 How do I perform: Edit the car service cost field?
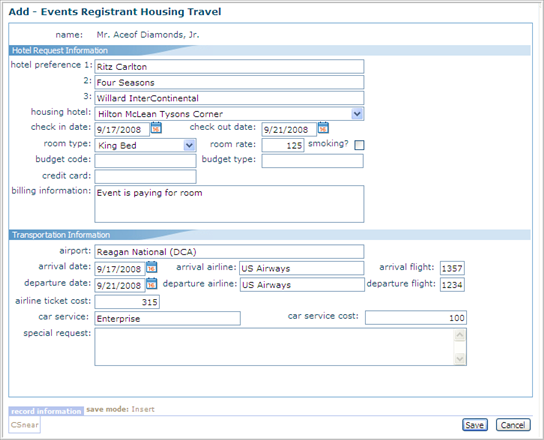(x=416, y=318)
